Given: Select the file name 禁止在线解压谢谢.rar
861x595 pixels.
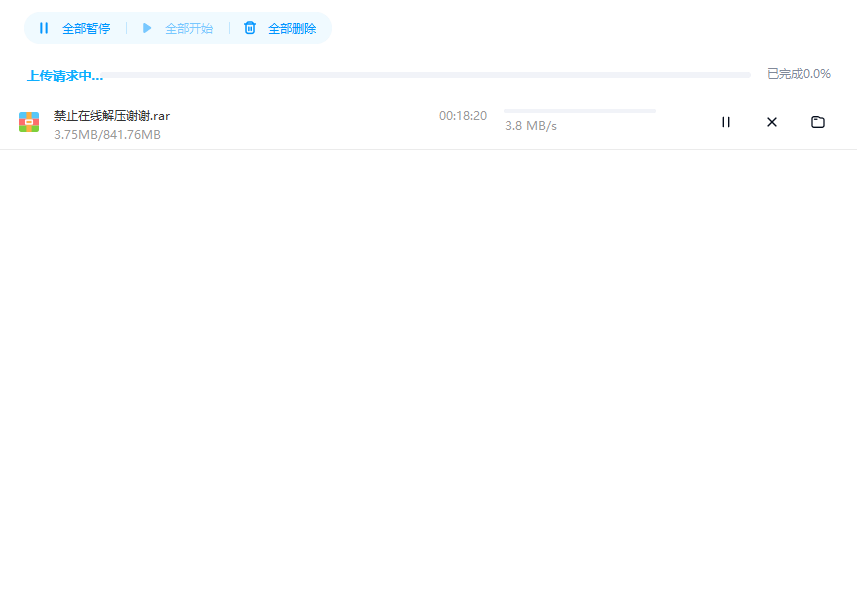Looking at the screenshot, I should click(x=112, y=116).
